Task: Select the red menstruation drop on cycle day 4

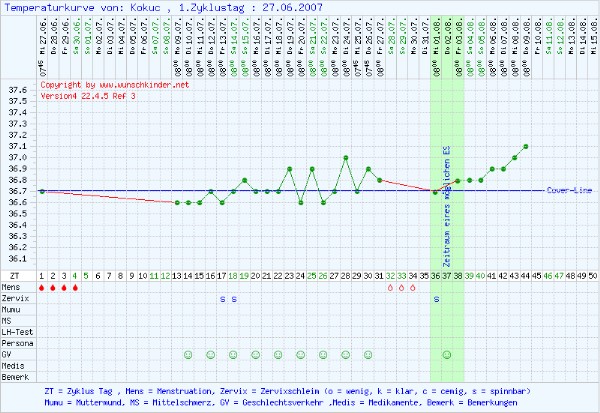Action: [77, 288]
